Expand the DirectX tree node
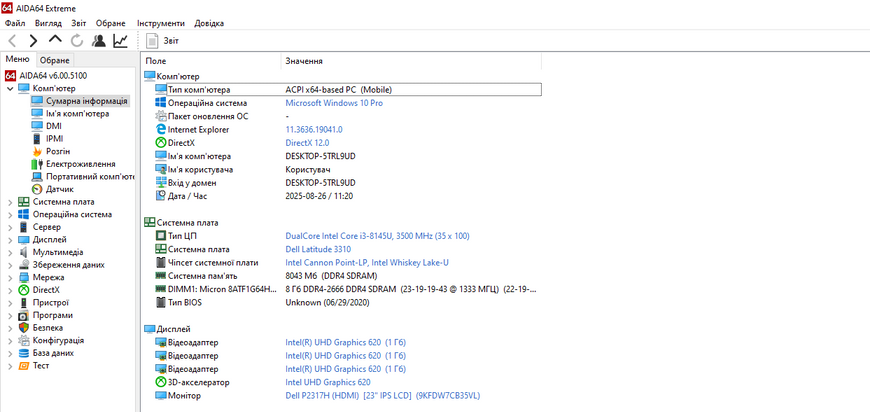Viewport: 870px width, 412px height. coord(10,290)
